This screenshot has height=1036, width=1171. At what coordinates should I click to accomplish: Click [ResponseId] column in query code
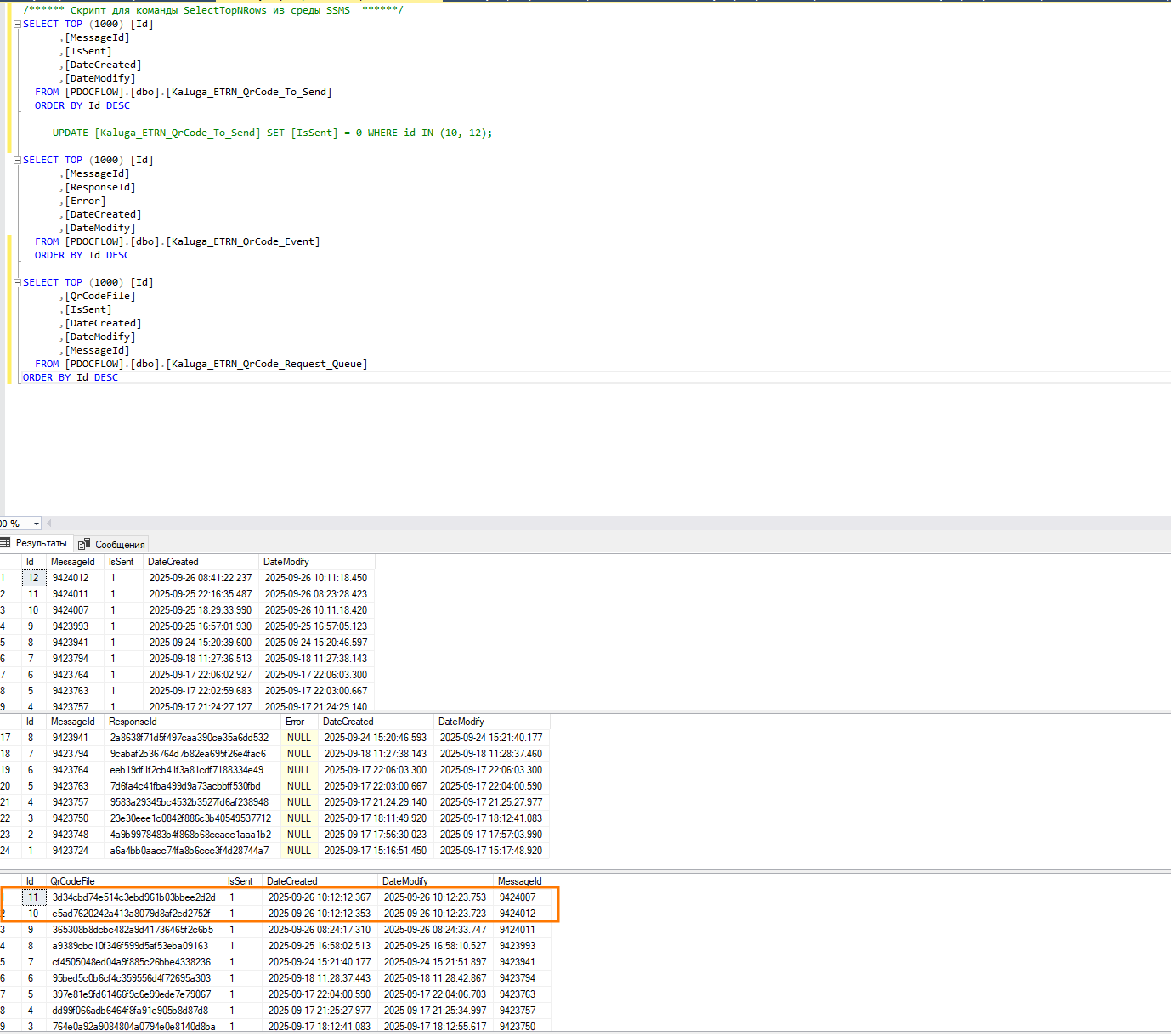(100, 187)
